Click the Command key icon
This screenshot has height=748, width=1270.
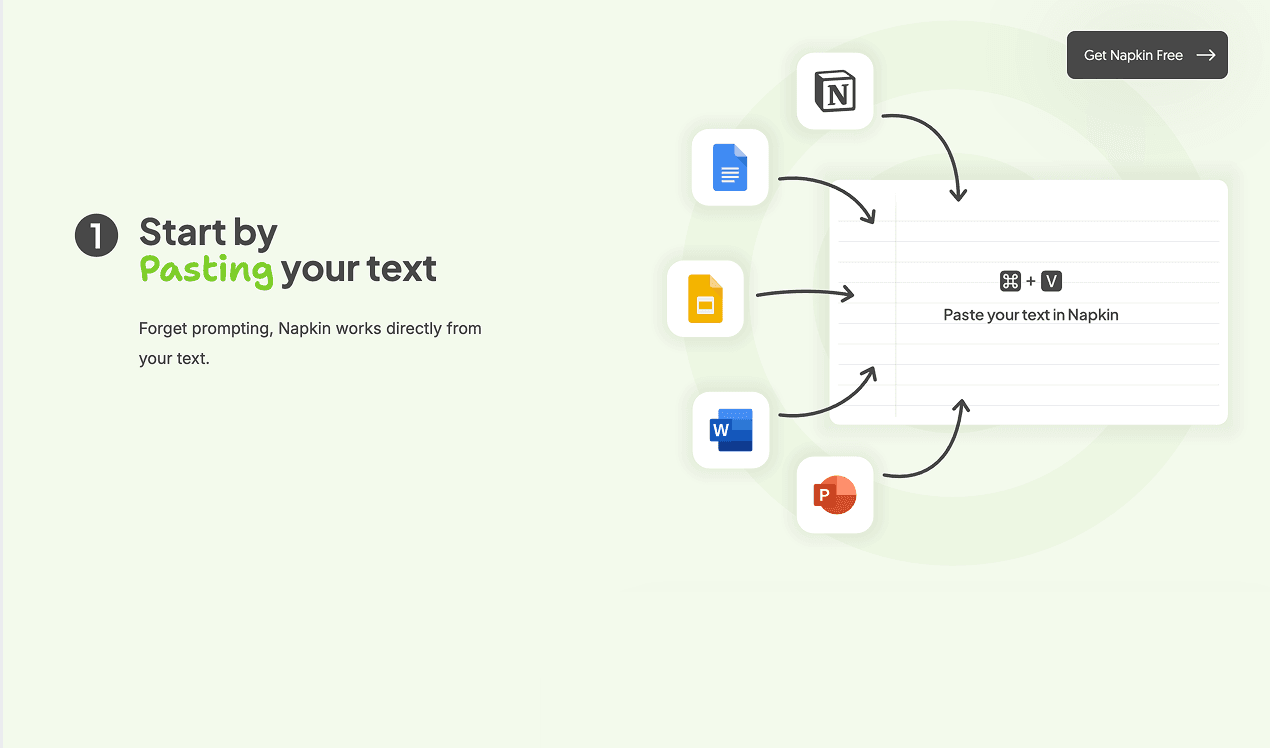1010,281
